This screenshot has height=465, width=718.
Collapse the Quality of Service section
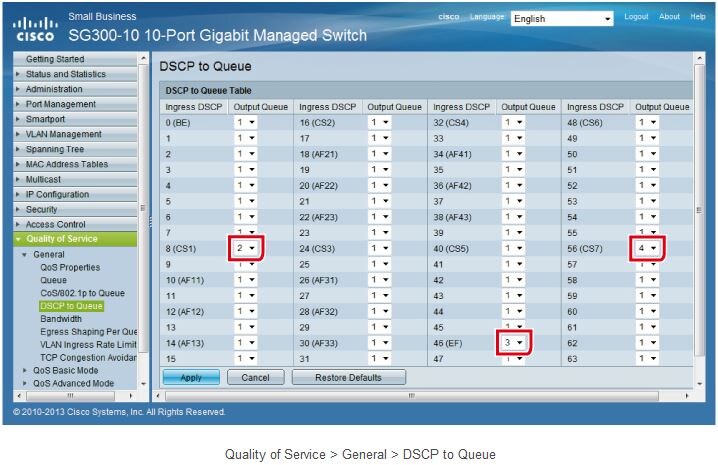coord(61,239)
